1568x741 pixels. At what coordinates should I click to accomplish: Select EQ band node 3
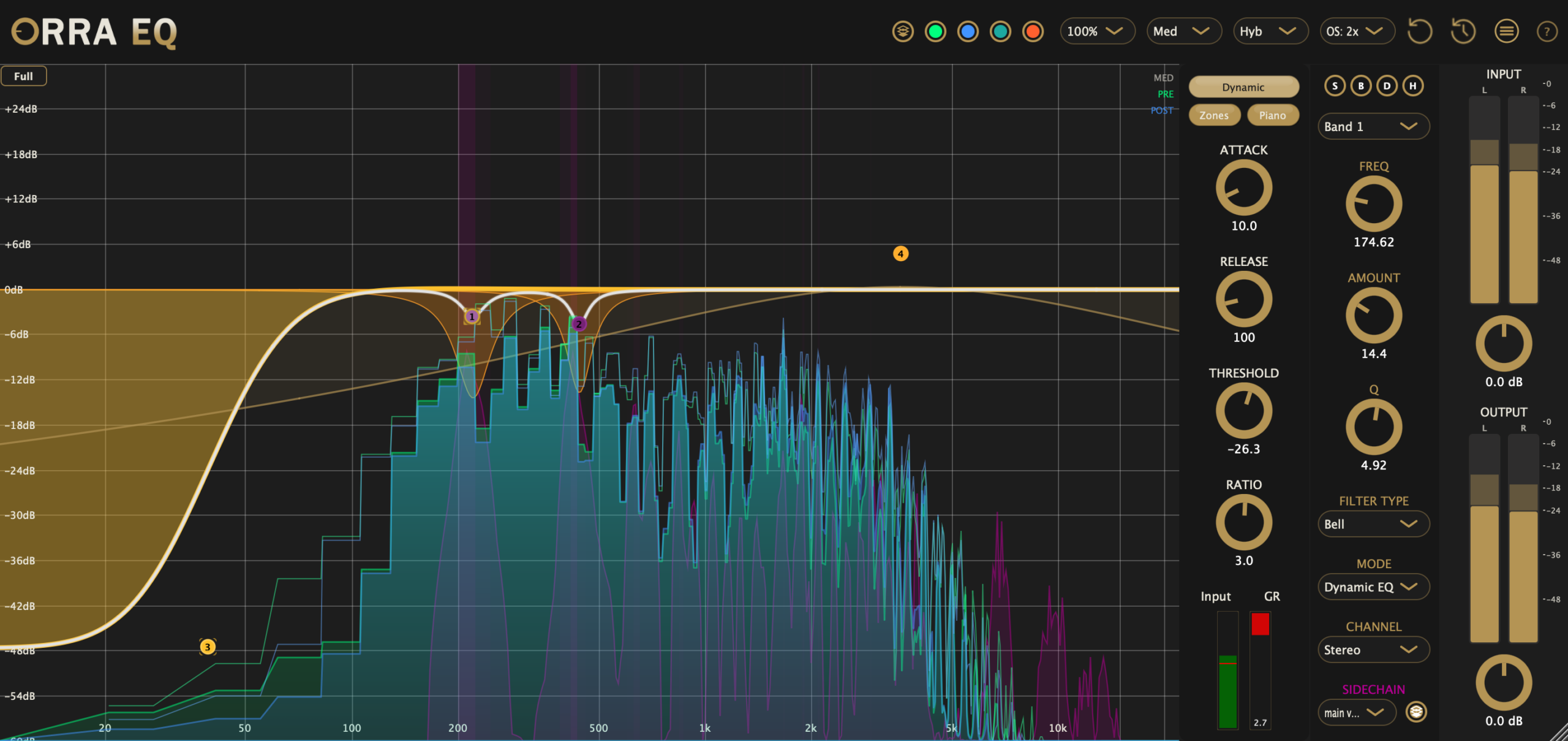(208, 647)
